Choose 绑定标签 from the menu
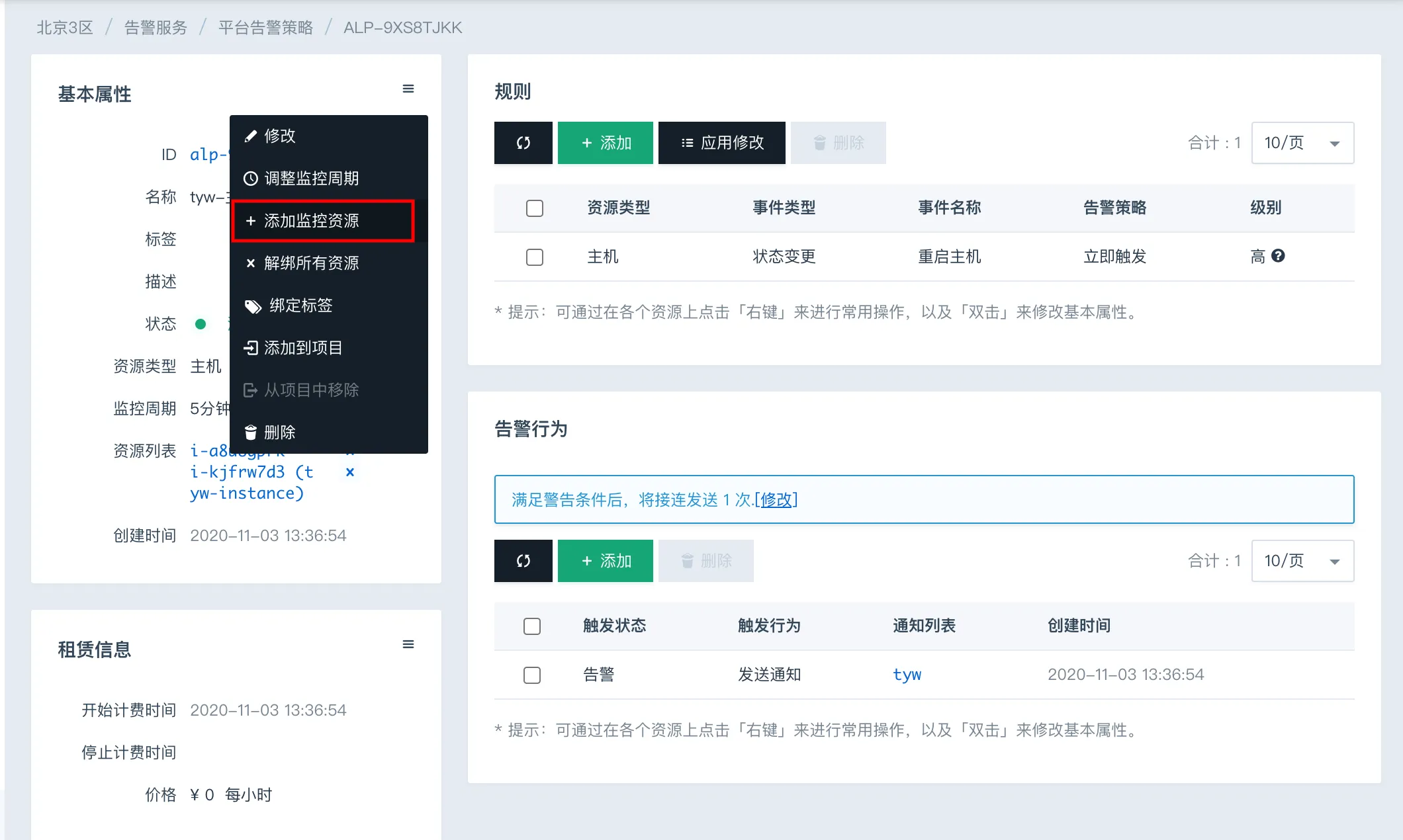This screenshot has width=1403, height=840. pyautogui.click(x=329, y=306)
